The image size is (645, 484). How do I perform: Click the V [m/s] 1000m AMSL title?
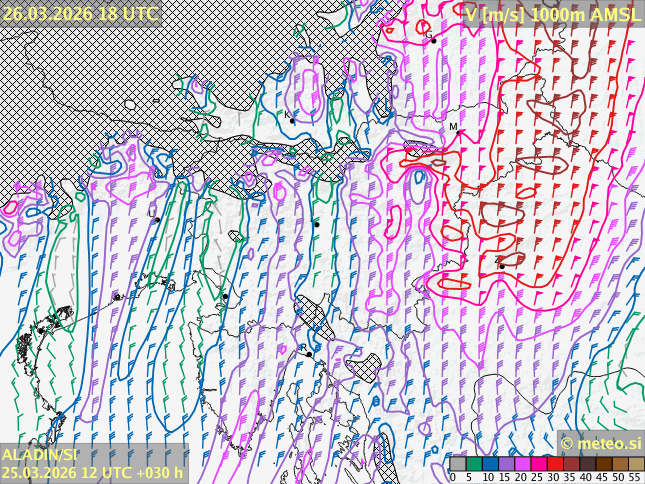pos(552,14)
